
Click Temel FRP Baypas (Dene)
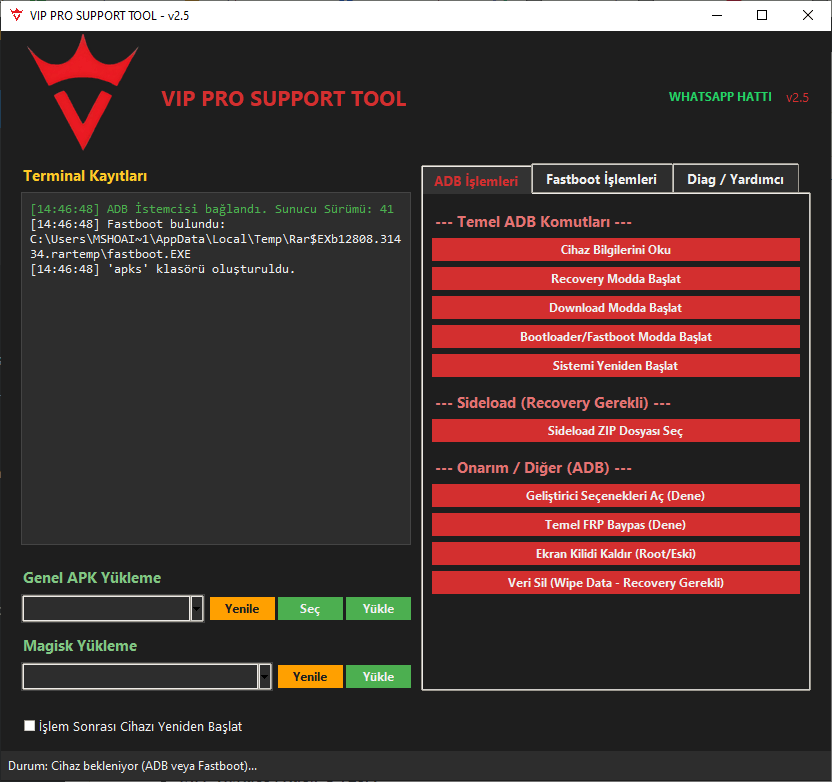coord(615,524)
